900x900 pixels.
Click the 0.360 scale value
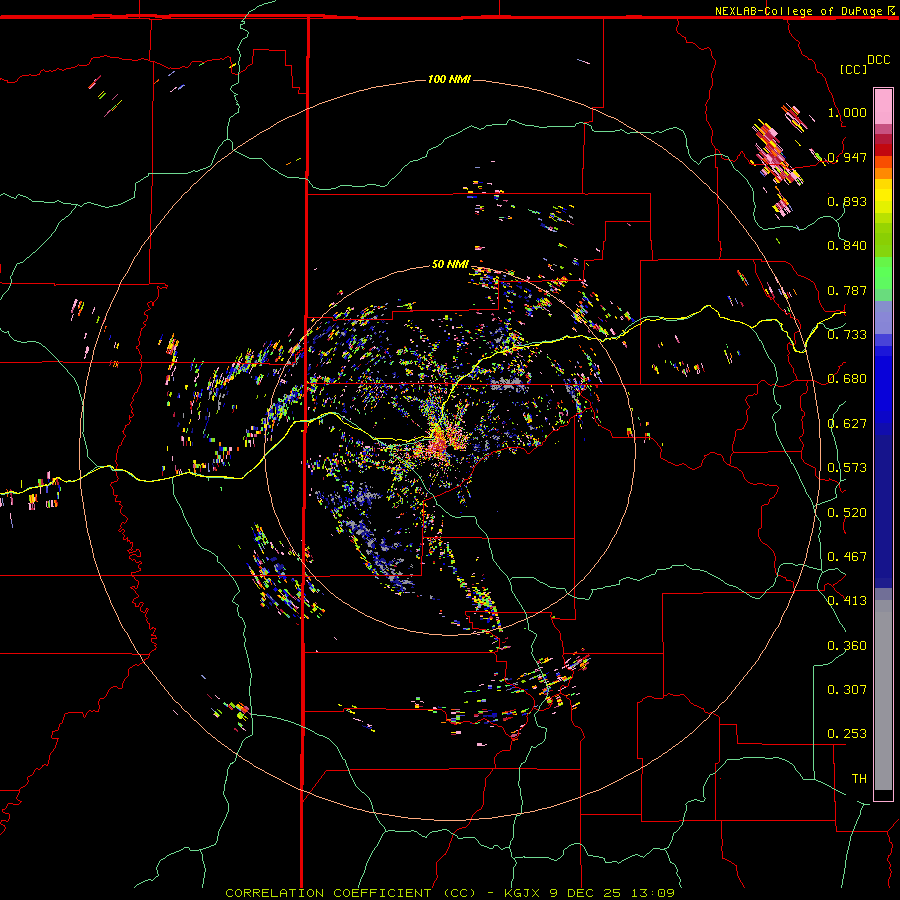847,646
